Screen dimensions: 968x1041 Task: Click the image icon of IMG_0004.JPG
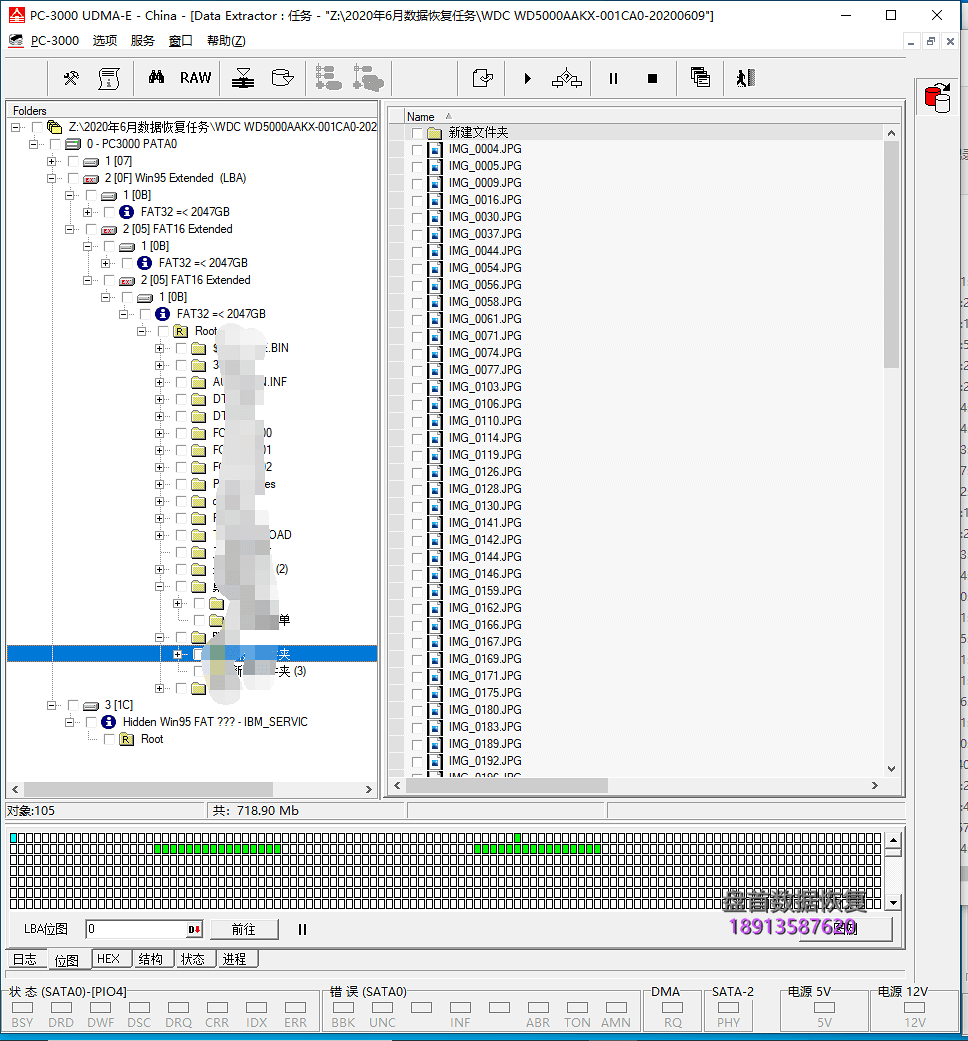[x=435, y=149]
